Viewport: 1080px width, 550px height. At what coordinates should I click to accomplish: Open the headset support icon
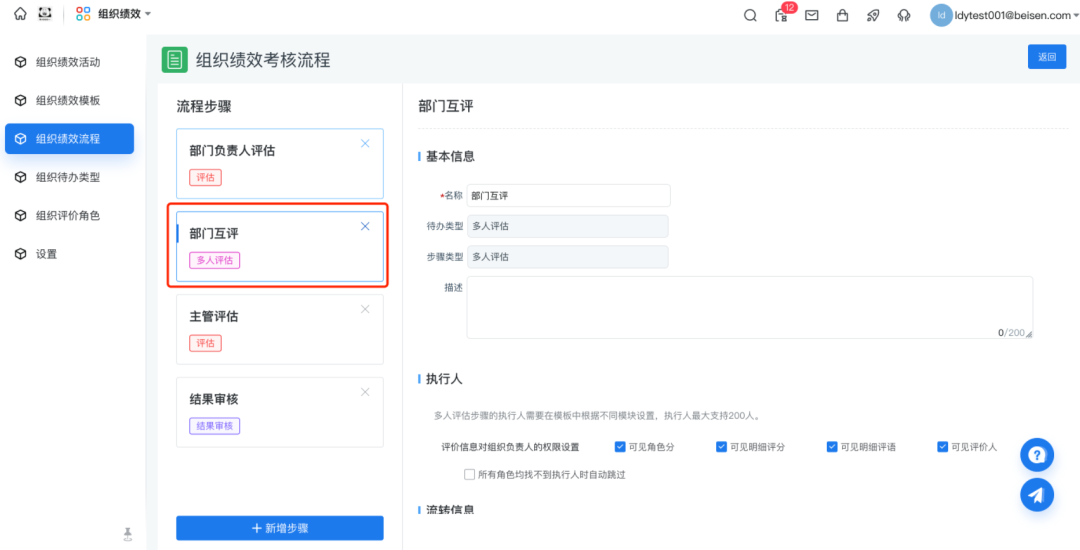coord(904,15)
